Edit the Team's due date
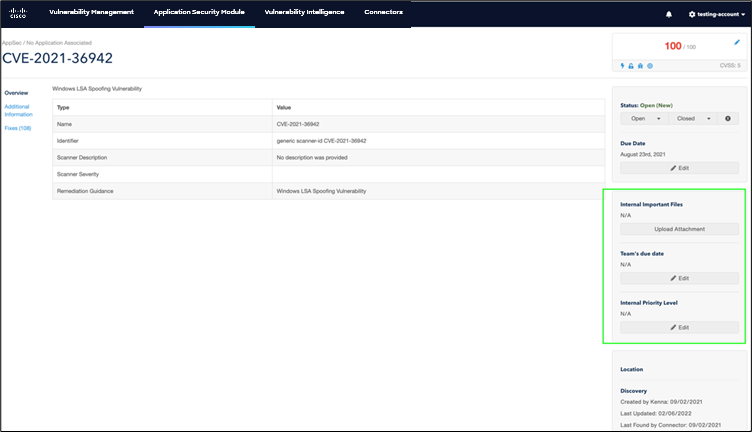This screenshot has width=753, height=432. (680, 278)
